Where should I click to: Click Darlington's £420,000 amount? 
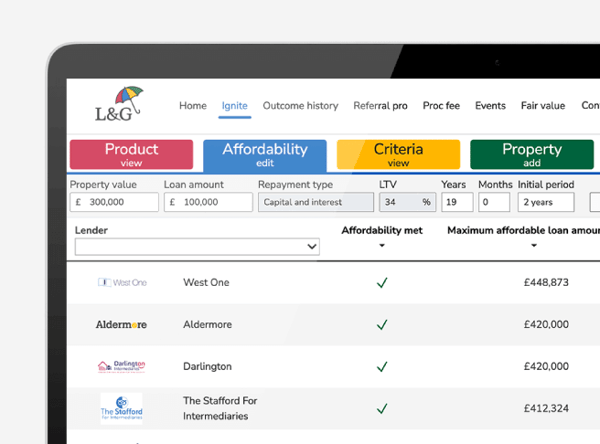[546, 366]
